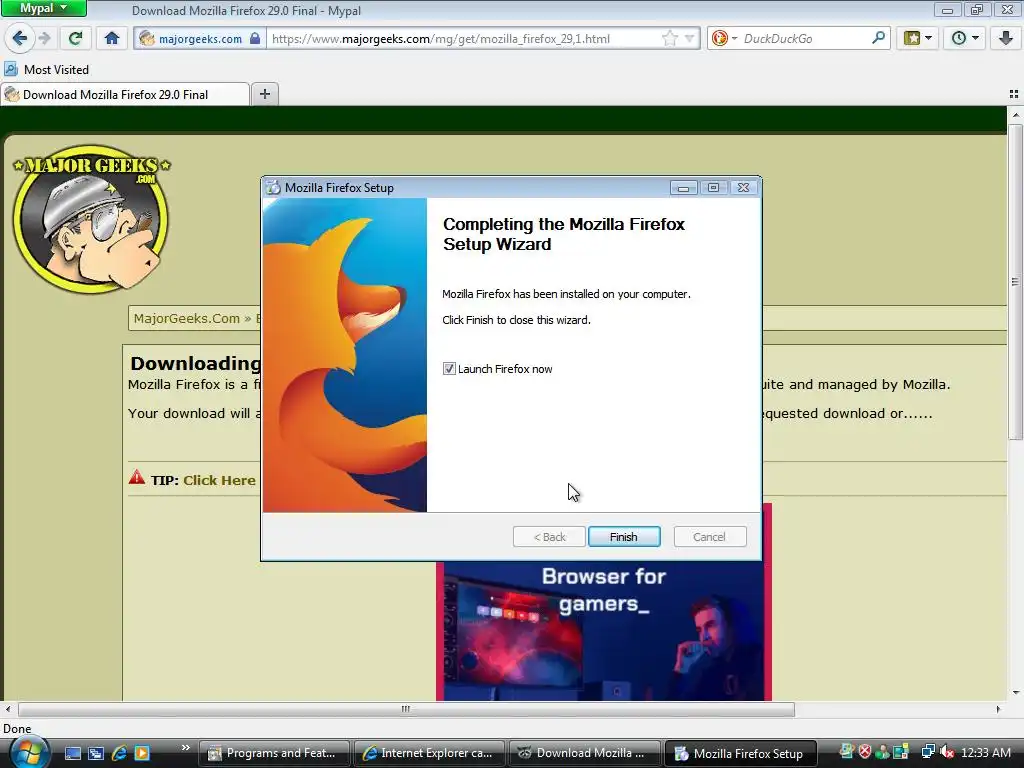
Task: Click the search magnifier in search box
Action: [x=878, y=38]
